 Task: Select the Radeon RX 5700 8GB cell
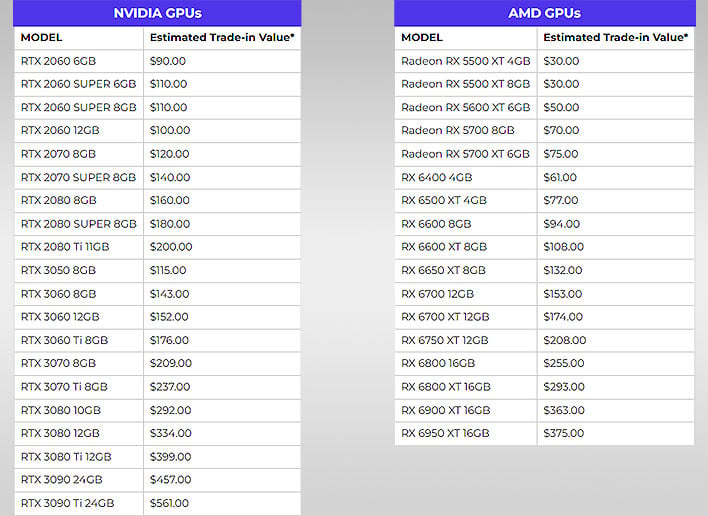[466, 130]
